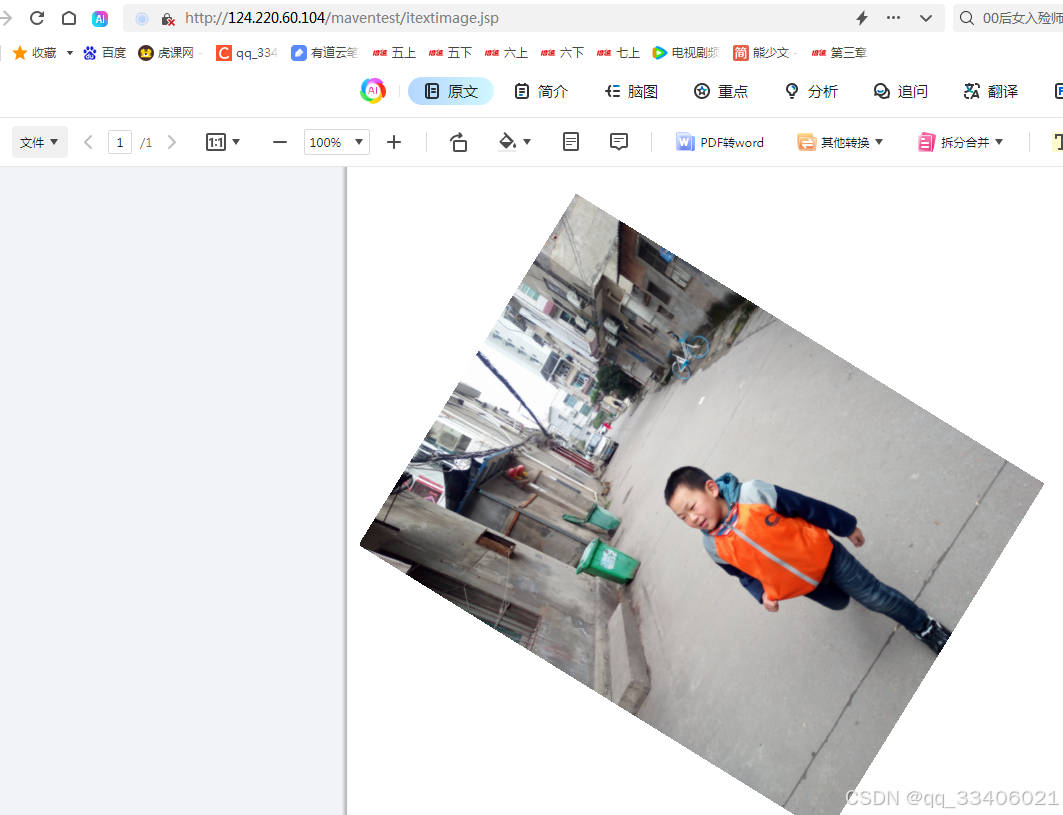
Task: Switch to the 追问 follow-up tab
Action: [x=900, y=92]
